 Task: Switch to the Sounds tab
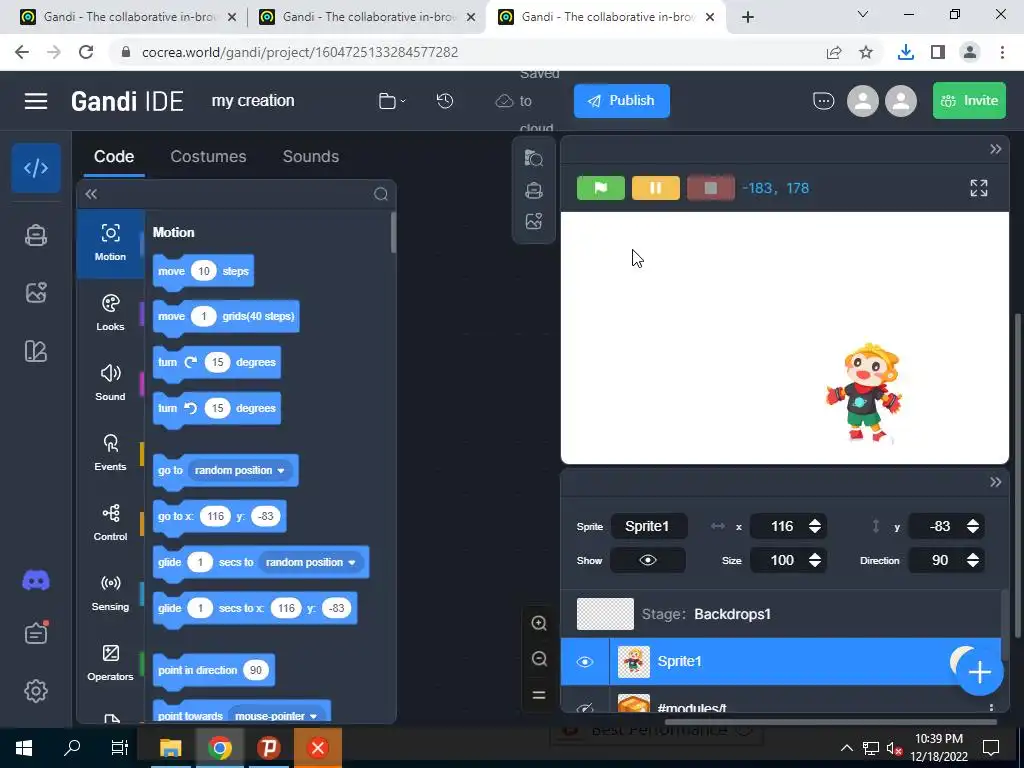[311, 157]
